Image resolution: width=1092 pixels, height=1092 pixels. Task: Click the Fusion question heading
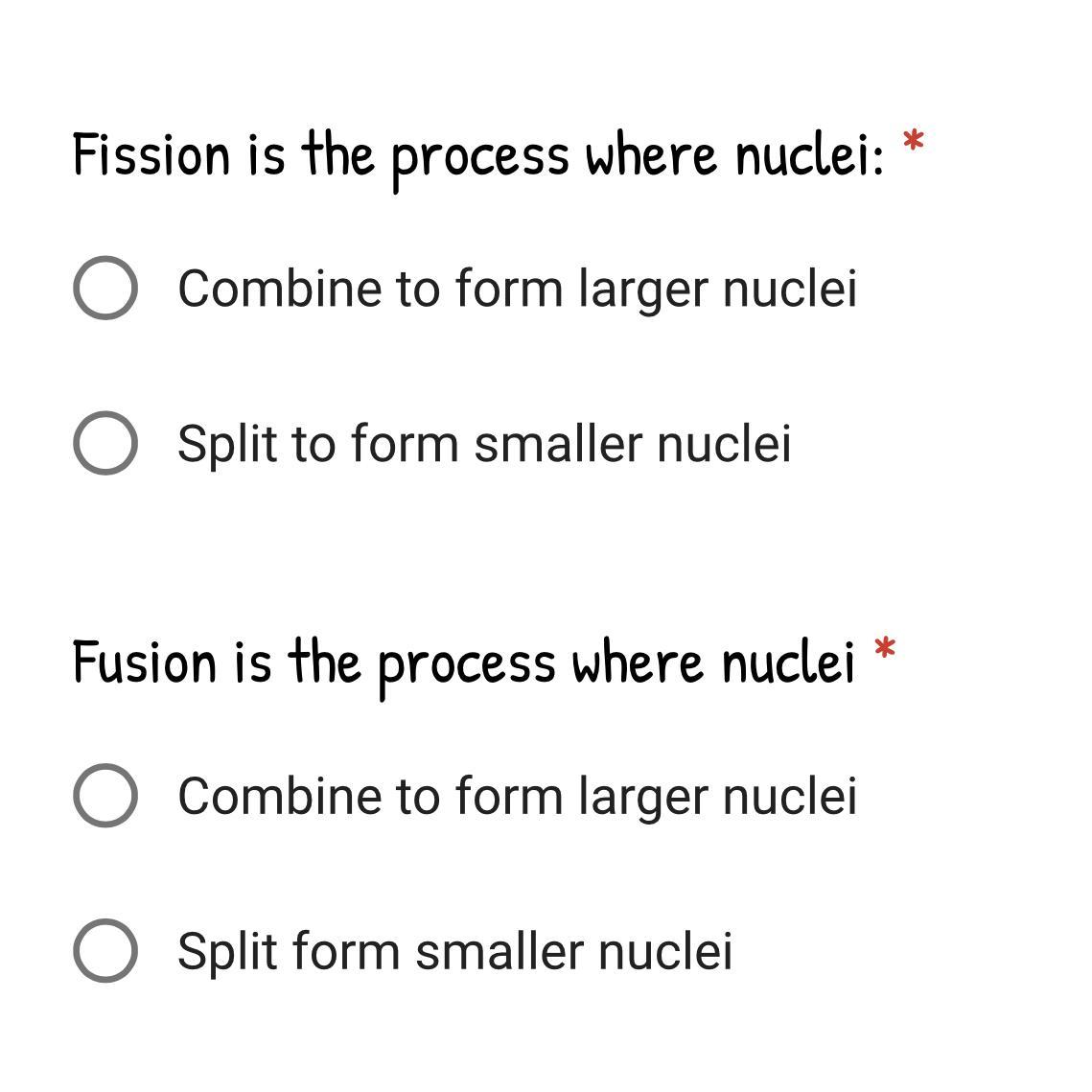click(464, 665)
